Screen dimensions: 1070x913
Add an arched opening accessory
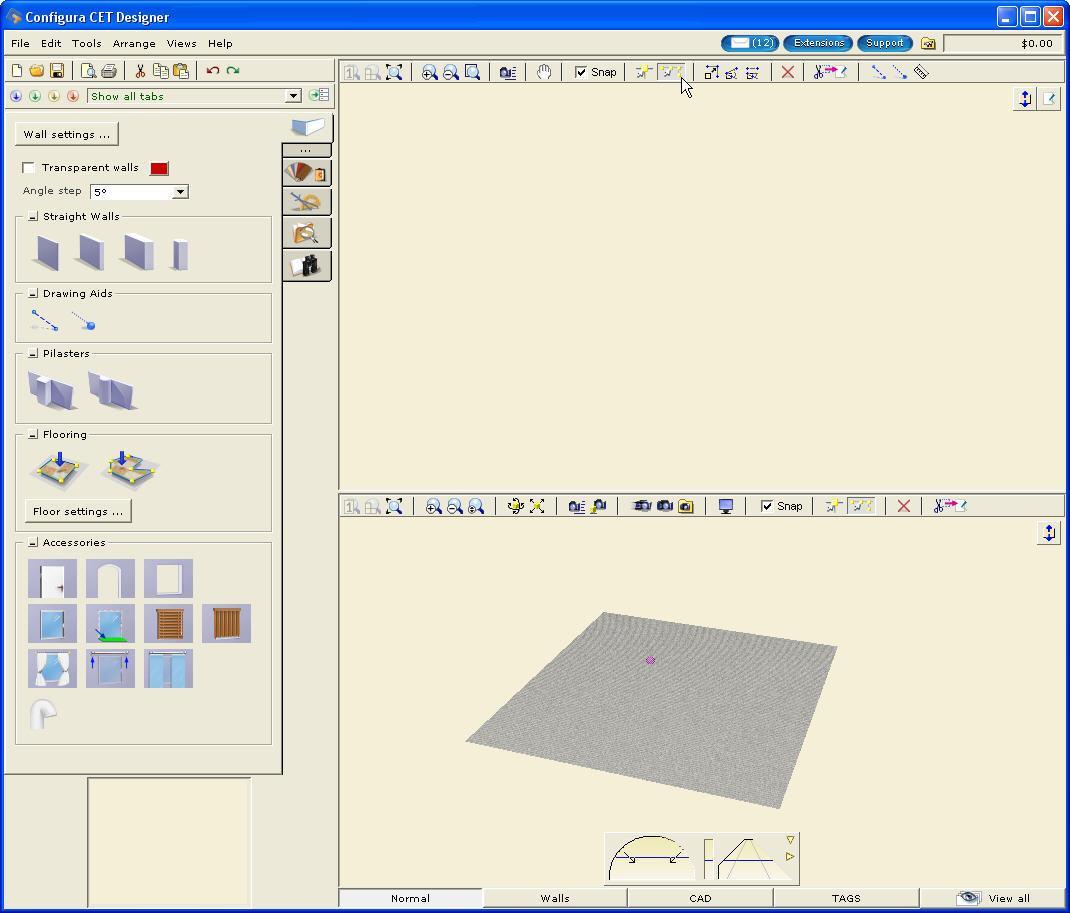point(111,579)
